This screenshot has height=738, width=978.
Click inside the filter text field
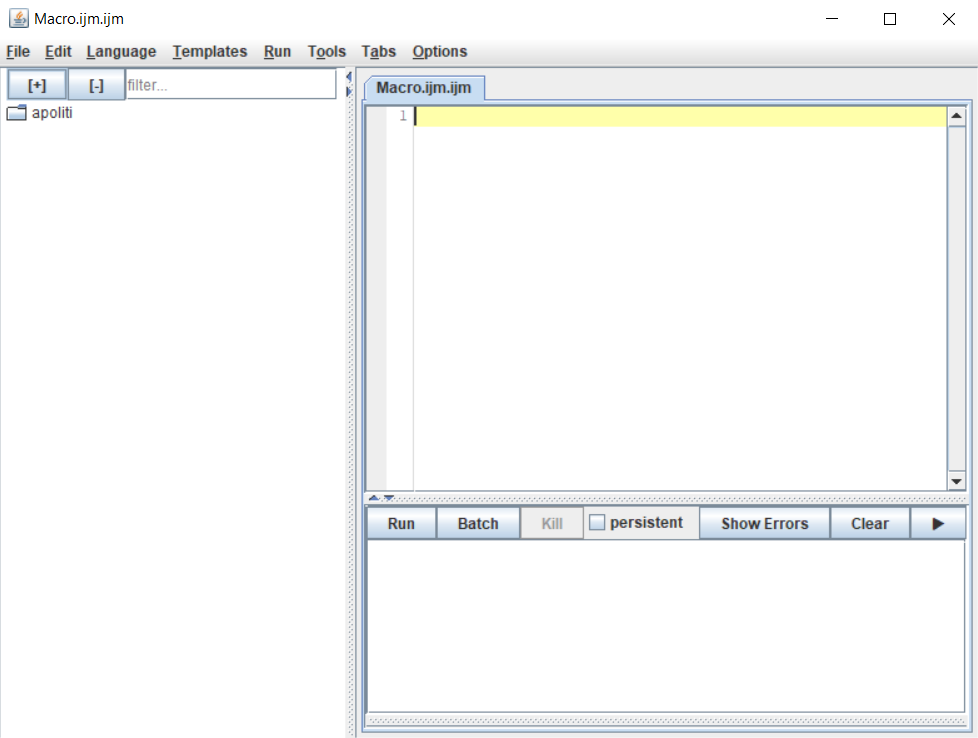[x=230, y=84]
